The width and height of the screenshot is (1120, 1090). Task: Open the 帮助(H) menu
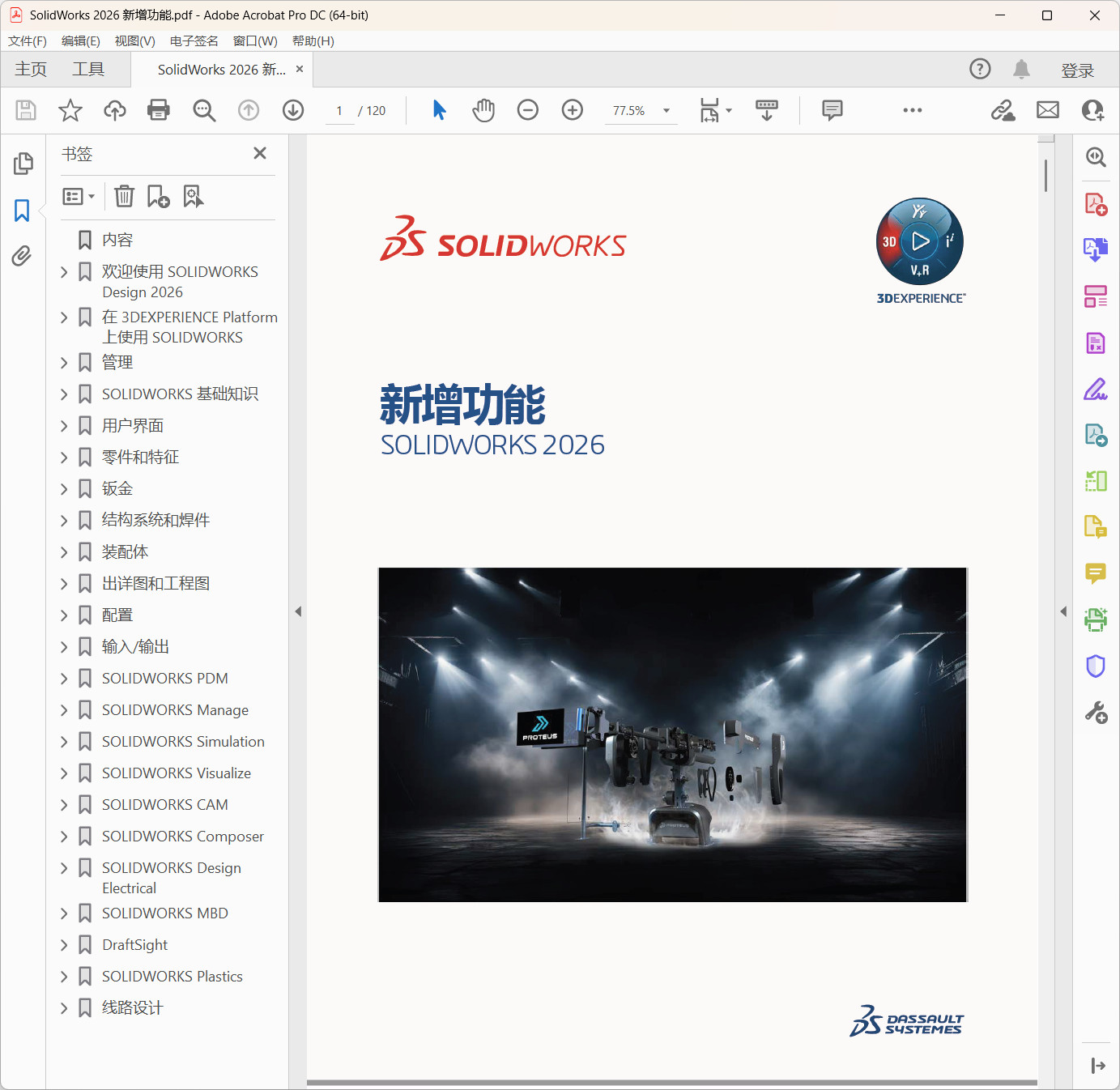click(x=313, y=41)
